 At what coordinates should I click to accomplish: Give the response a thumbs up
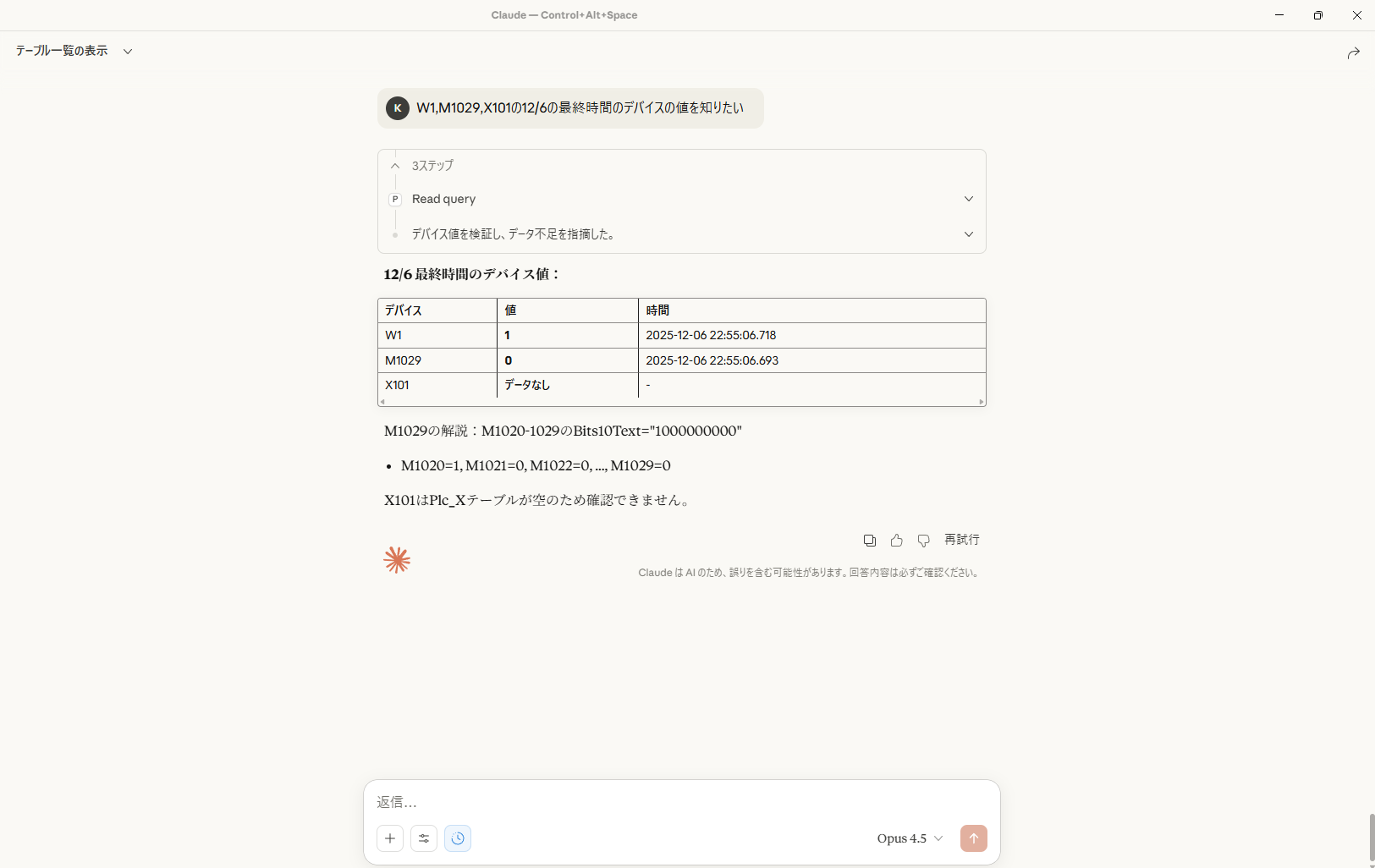point(896,541)
